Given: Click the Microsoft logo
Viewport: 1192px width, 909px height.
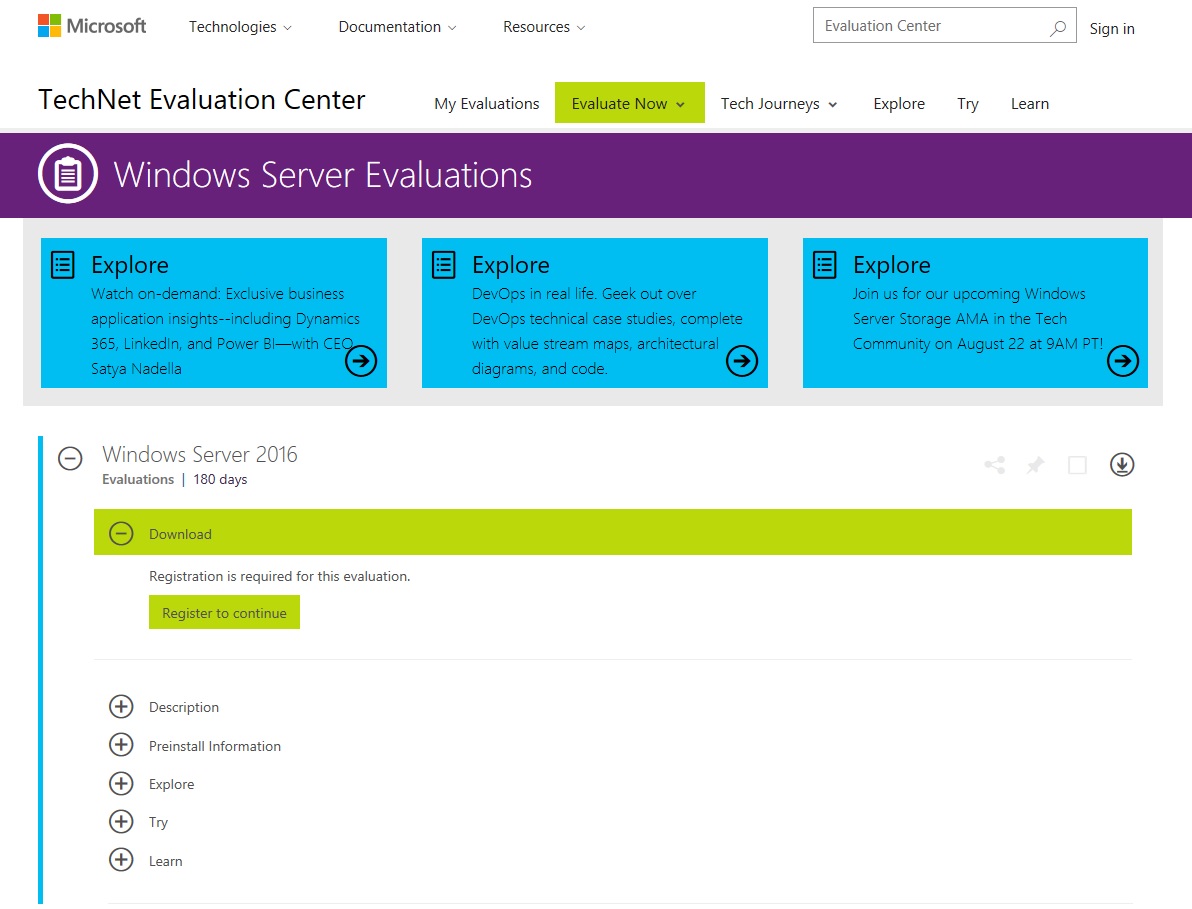Looking at the screenshot, I should coord(92,26).
